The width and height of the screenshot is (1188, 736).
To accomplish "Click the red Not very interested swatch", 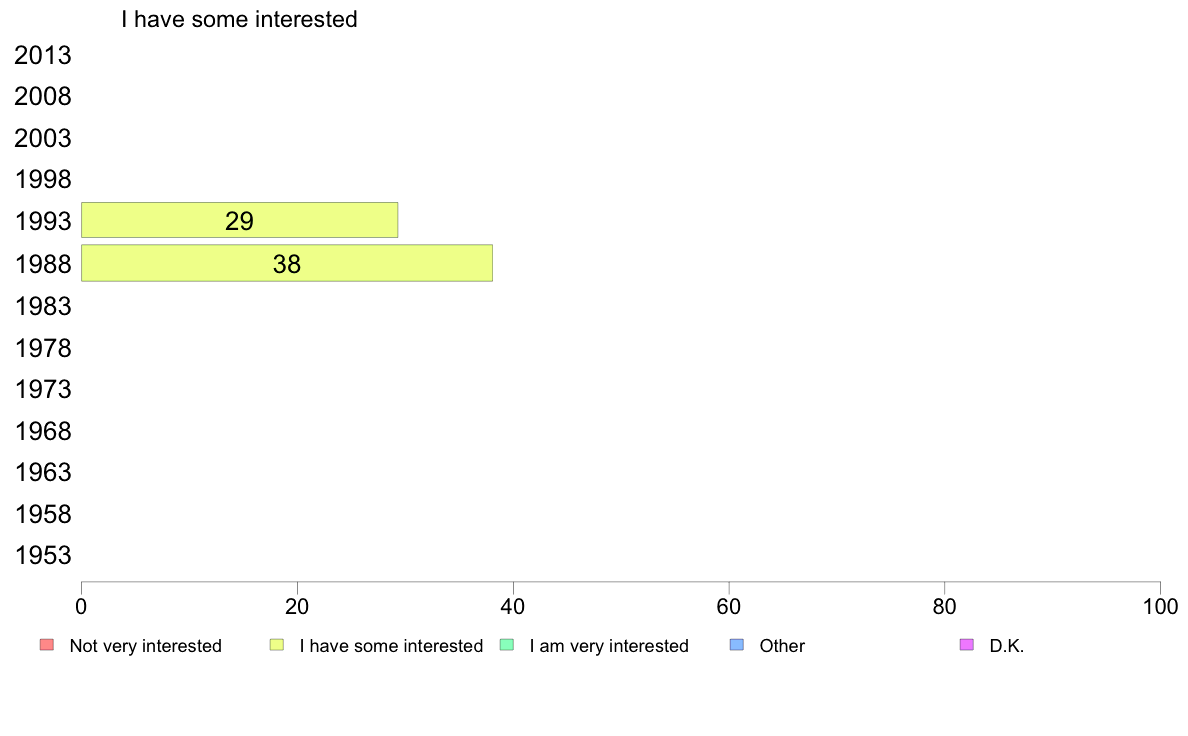I will (x=47, y=644).
